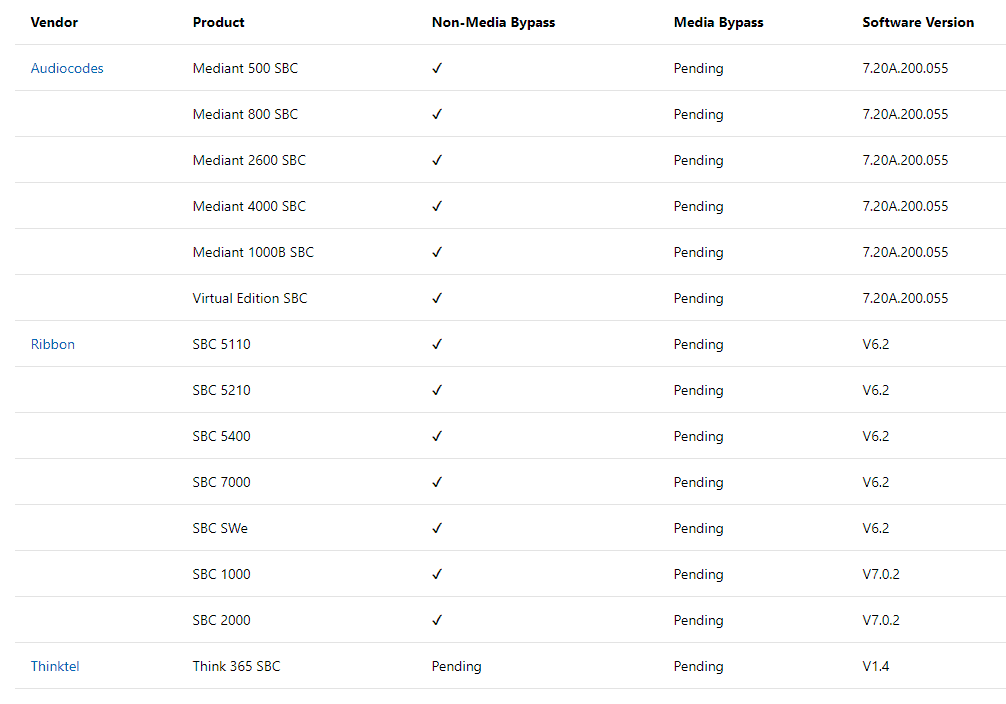Click the Virtual Edition SBC checkmark

(437, 299)
